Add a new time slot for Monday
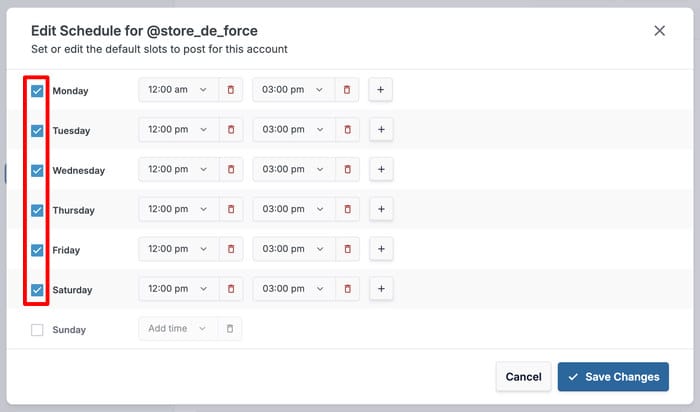 click(381, 90)
